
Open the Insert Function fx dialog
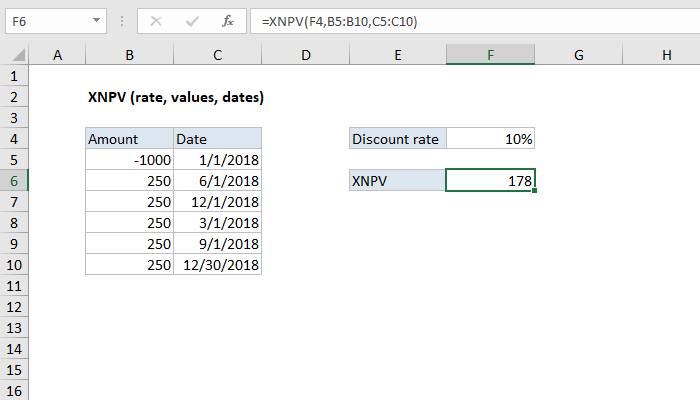coord(228,20)
